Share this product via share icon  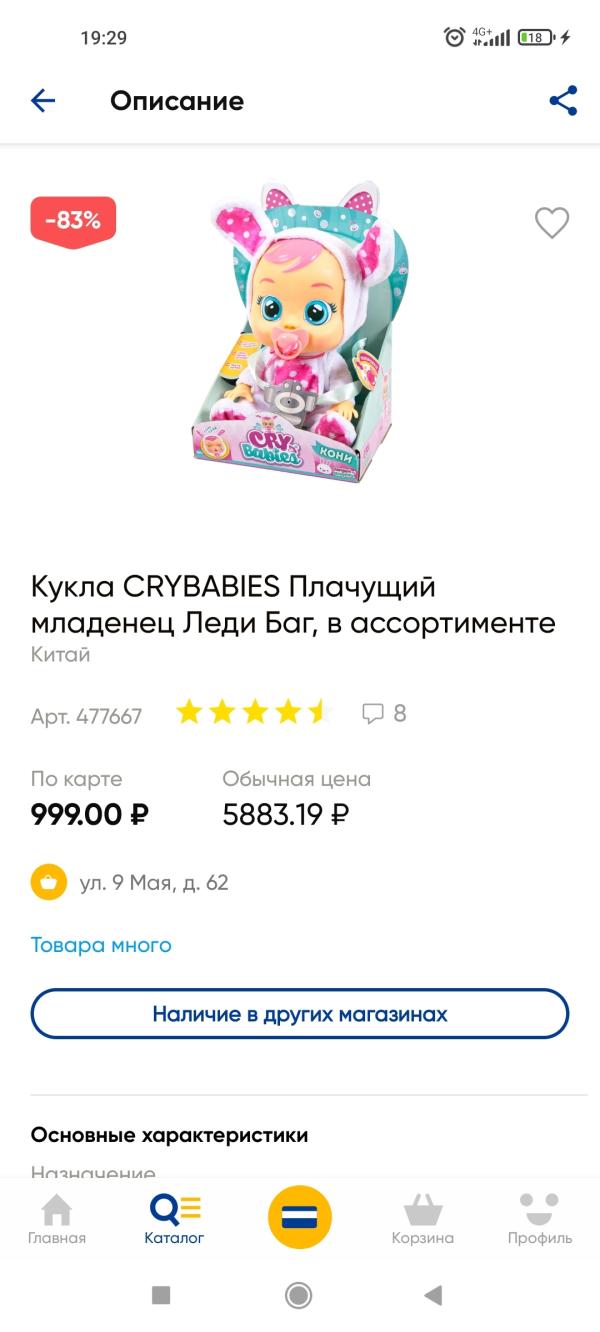point(564,101)
